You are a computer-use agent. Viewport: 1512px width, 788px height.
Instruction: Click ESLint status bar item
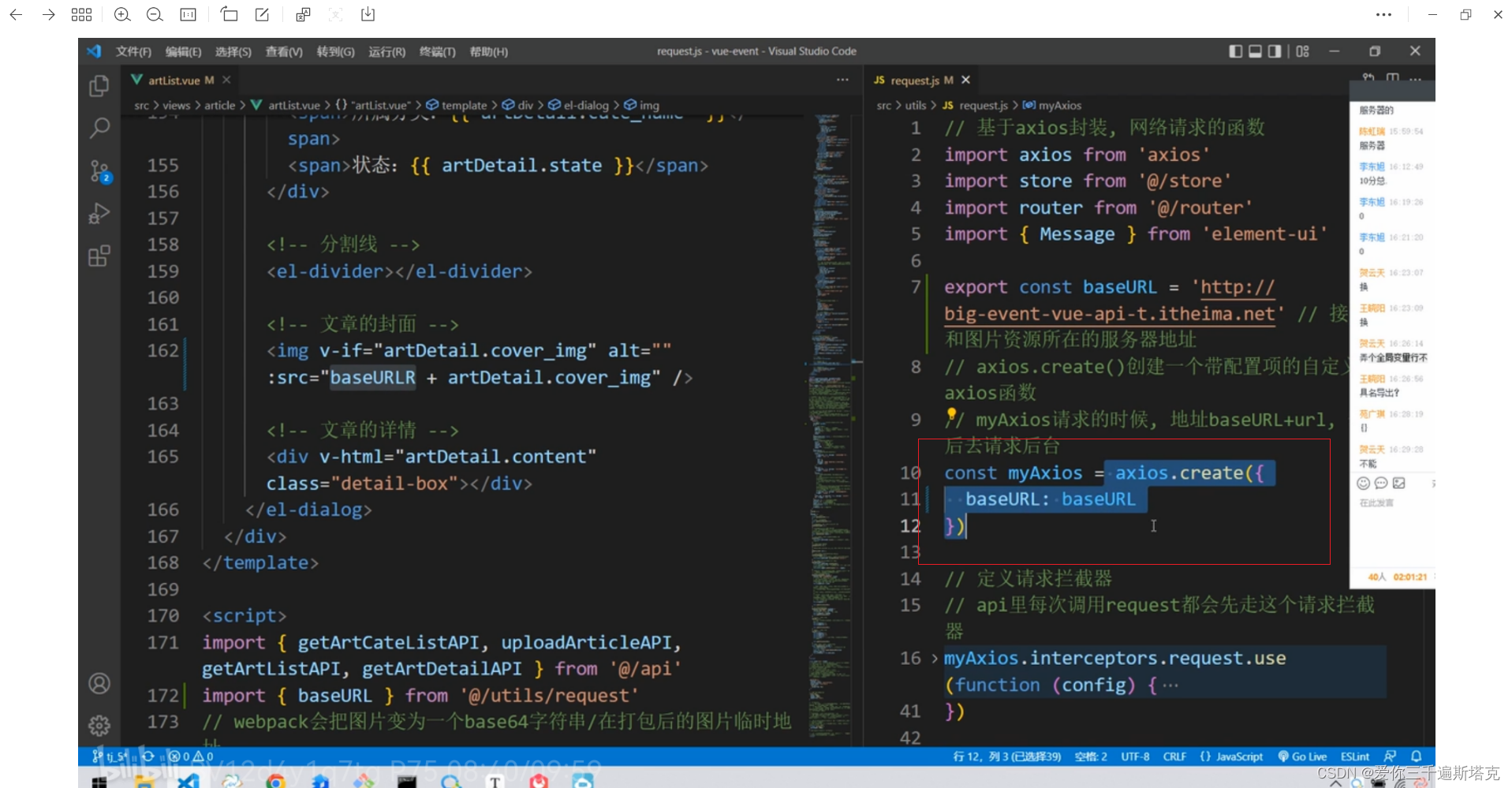(x=1355, y=756)
